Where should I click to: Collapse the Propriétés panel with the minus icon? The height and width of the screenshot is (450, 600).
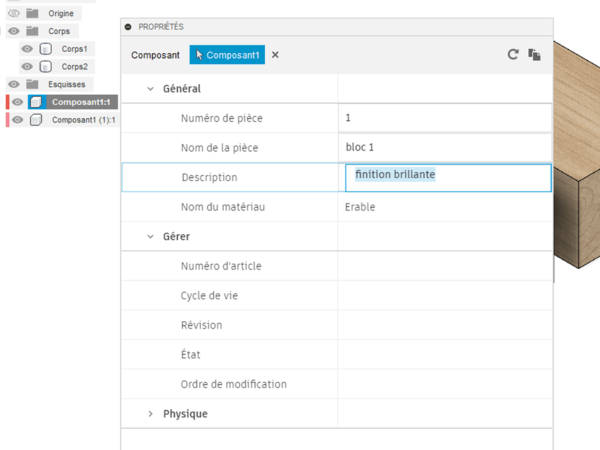(x=128, y=26)
